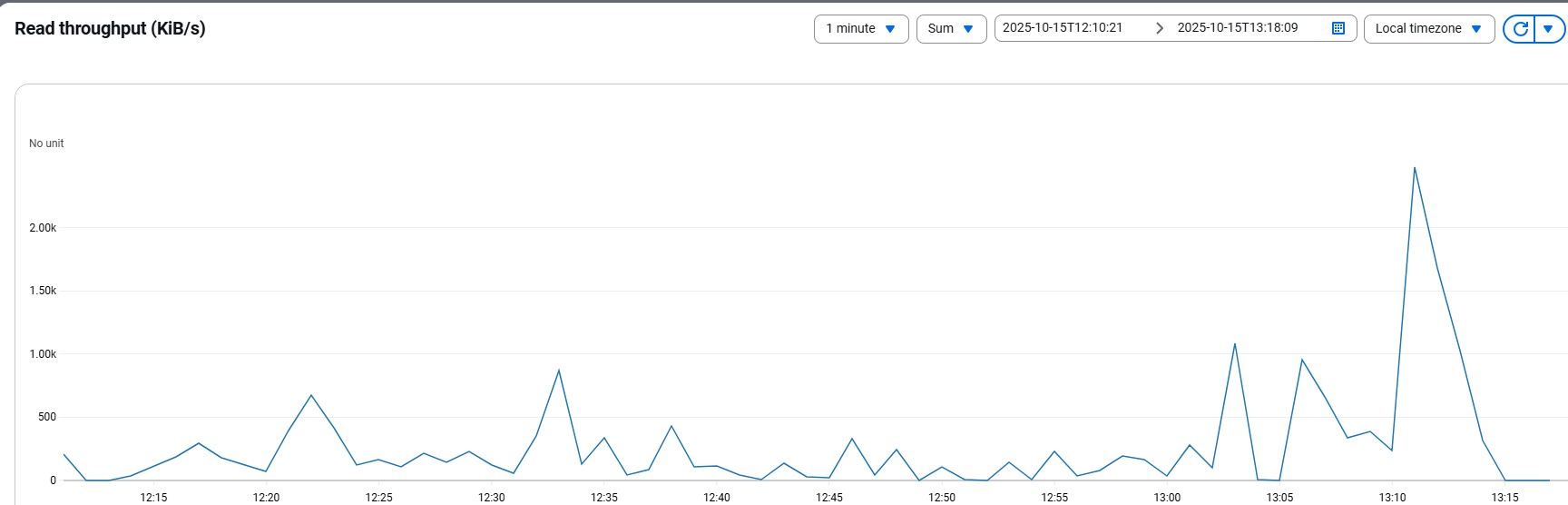Click the Read throughput (KiB/s) title
This screenshot has width=1568, height=505.
(110, 28)
